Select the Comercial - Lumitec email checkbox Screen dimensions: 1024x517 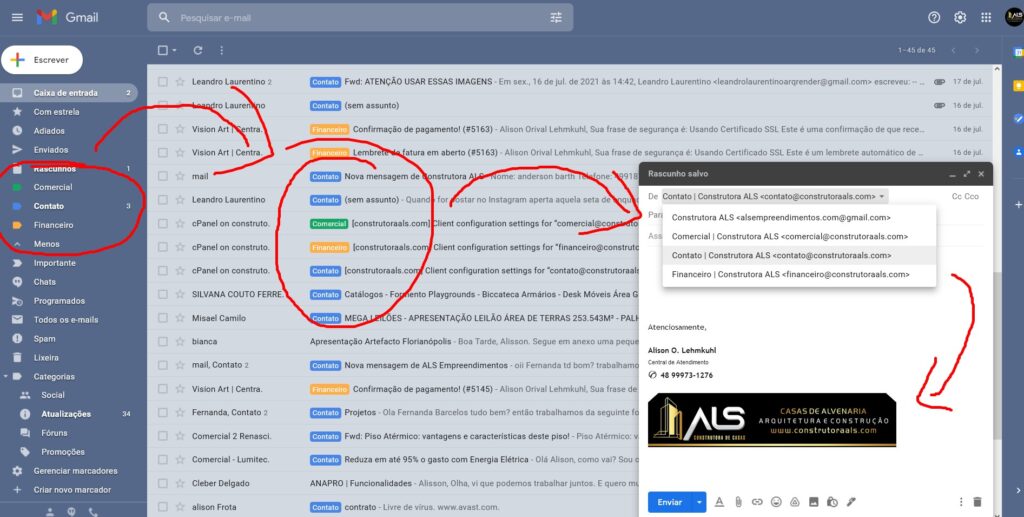(163, 460)
